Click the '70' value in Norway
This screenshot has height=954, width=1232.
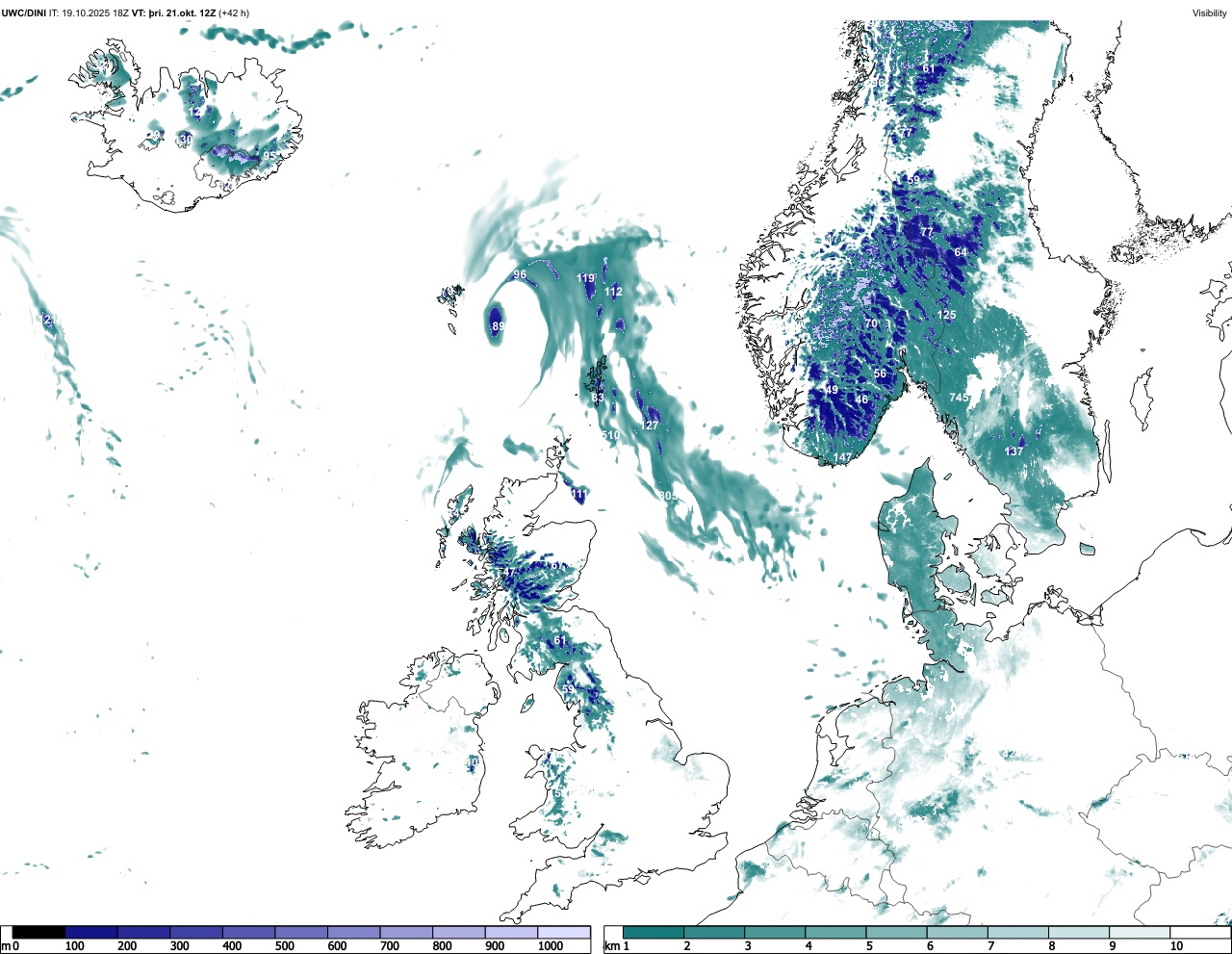point(871,323)
